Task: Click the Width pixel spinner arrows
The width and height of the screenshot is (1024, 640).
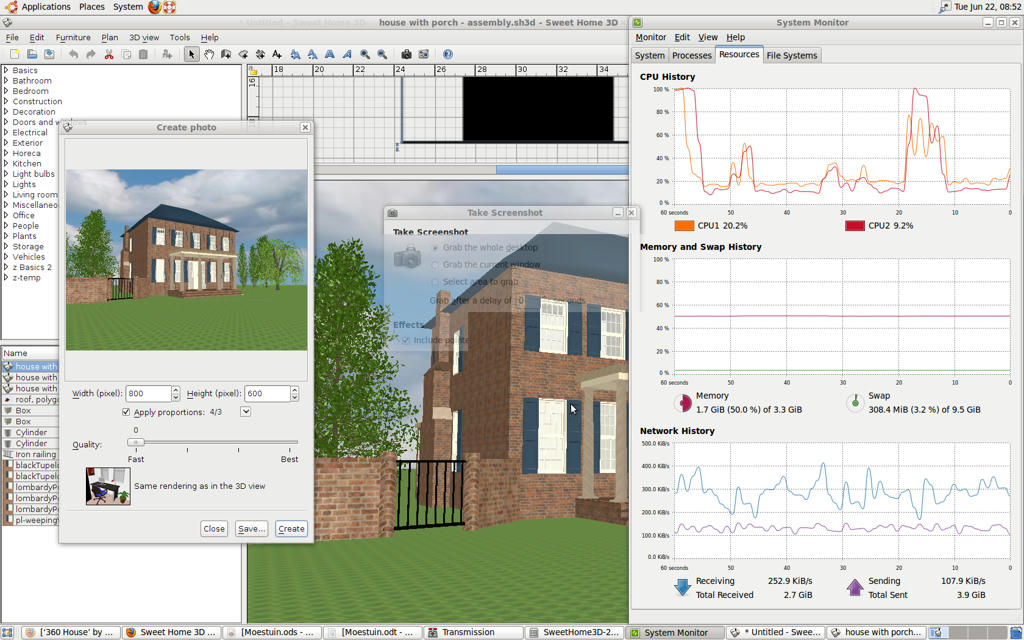Action: 176,393
